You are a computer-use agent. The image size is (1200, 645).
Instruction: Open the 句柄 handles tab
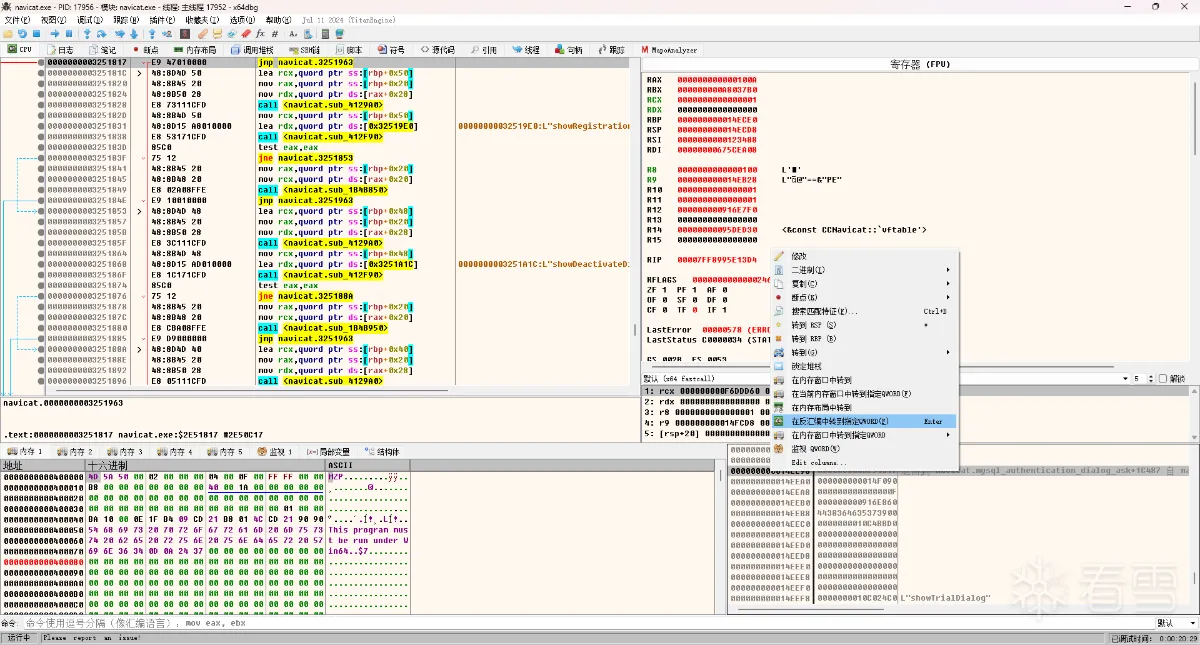coord(569,50)
